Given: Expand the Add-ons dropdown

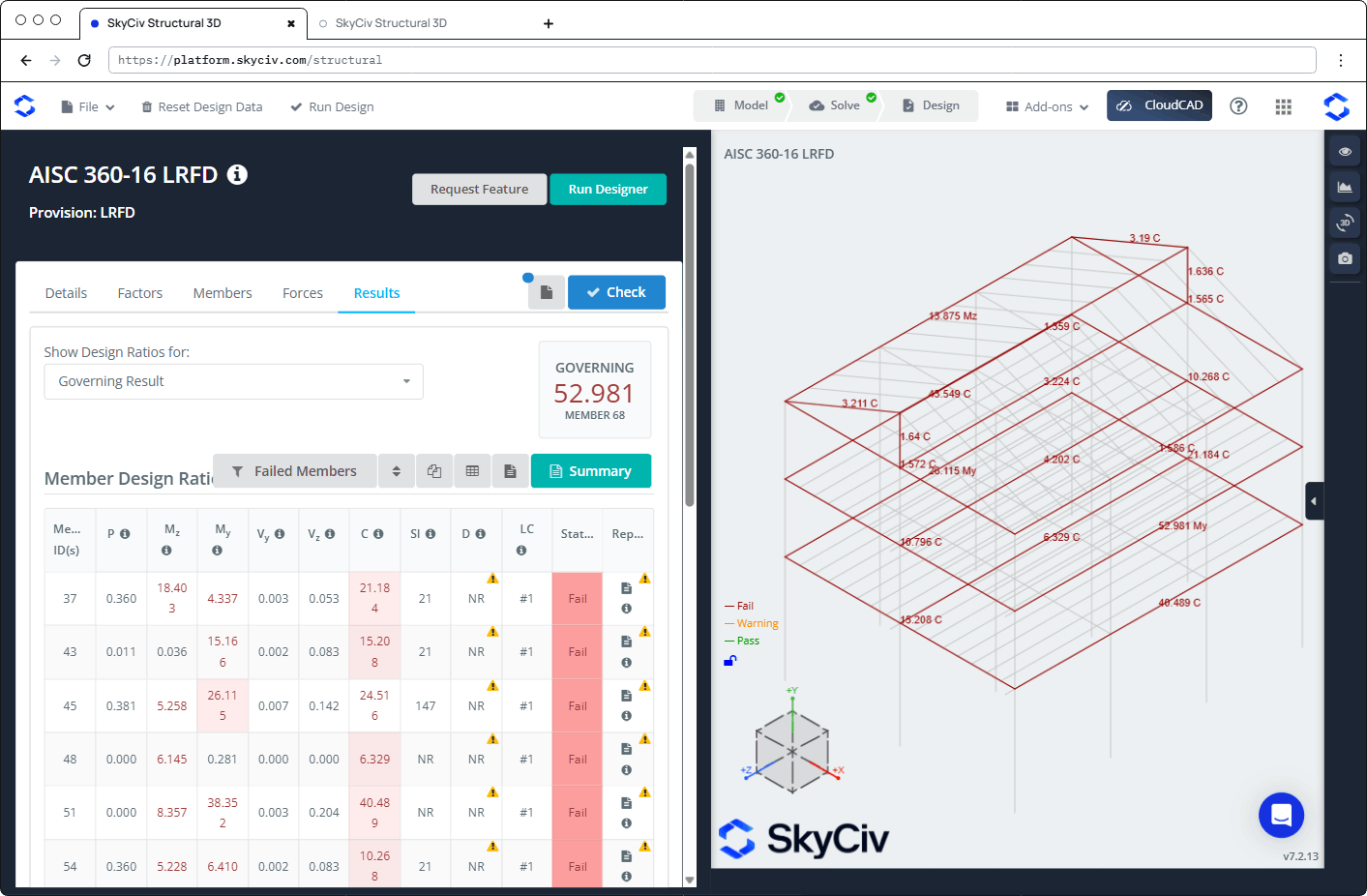Looking at the screenshot, I should pyautogui.click(x=1048, y=106).
